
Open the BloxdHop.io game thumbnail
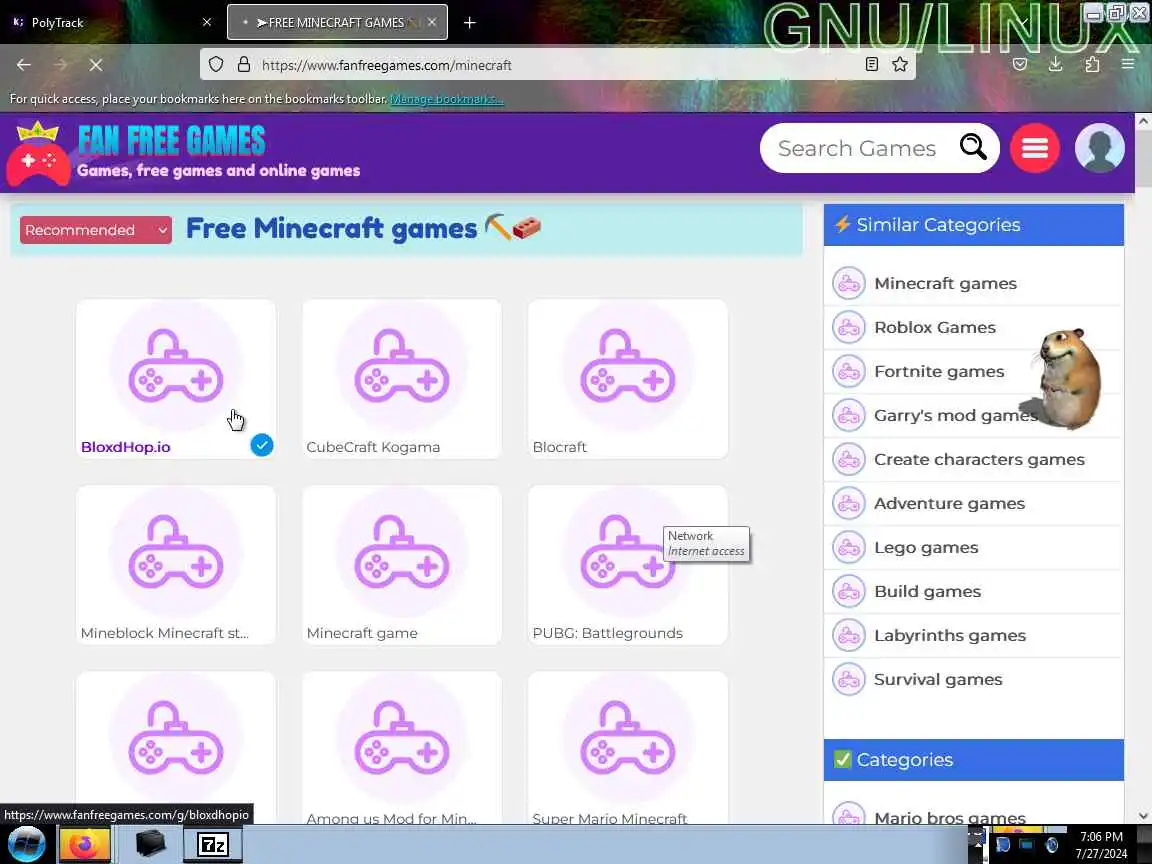tap(176, 366)
